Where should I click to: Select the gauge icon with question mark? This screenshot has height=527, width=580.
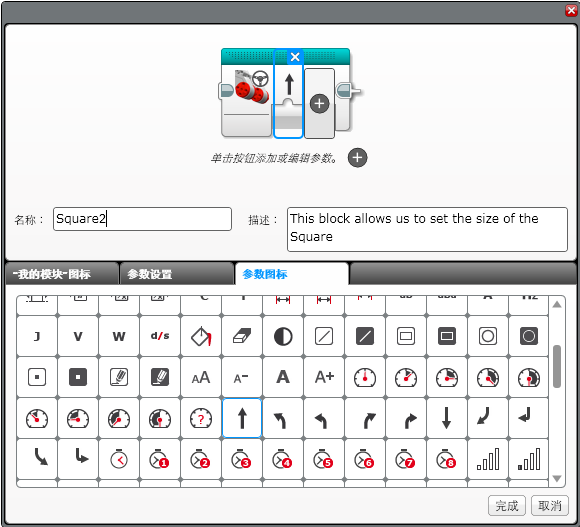click(x=201, y=418)
